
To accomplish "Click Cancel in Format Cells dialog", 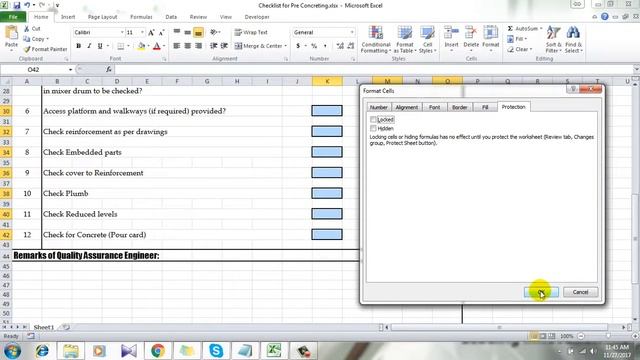I will 580,292.
